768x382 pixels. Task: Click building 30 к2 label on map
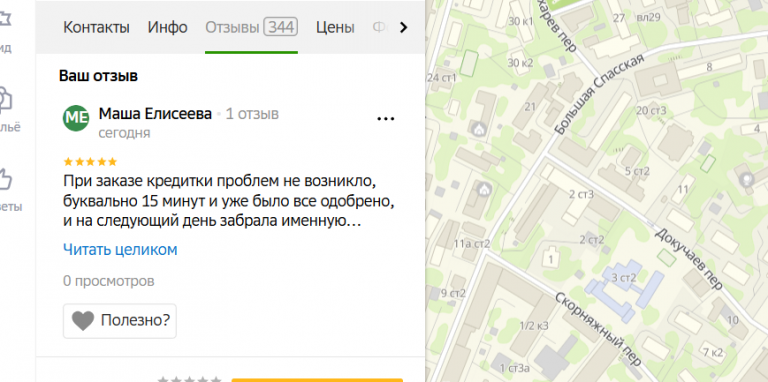pos(520,63)
